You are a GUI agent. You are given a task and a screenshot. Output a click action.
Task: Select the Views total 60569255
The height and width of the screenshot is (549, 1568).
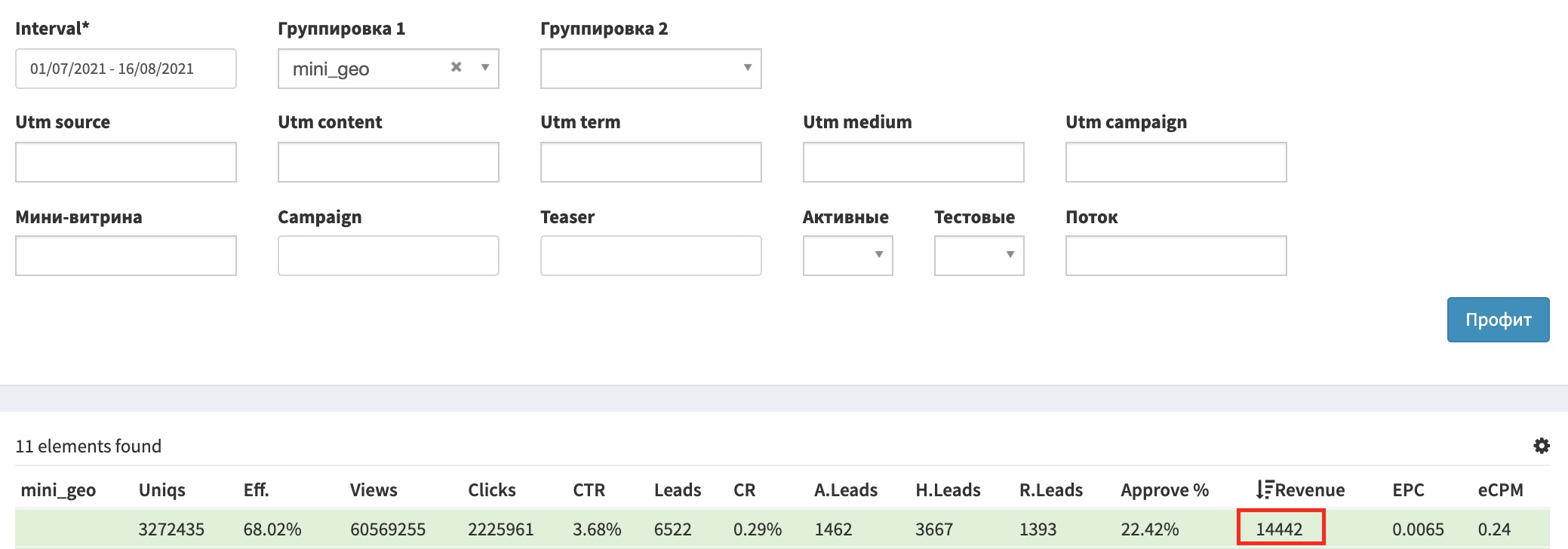(388, 529)
